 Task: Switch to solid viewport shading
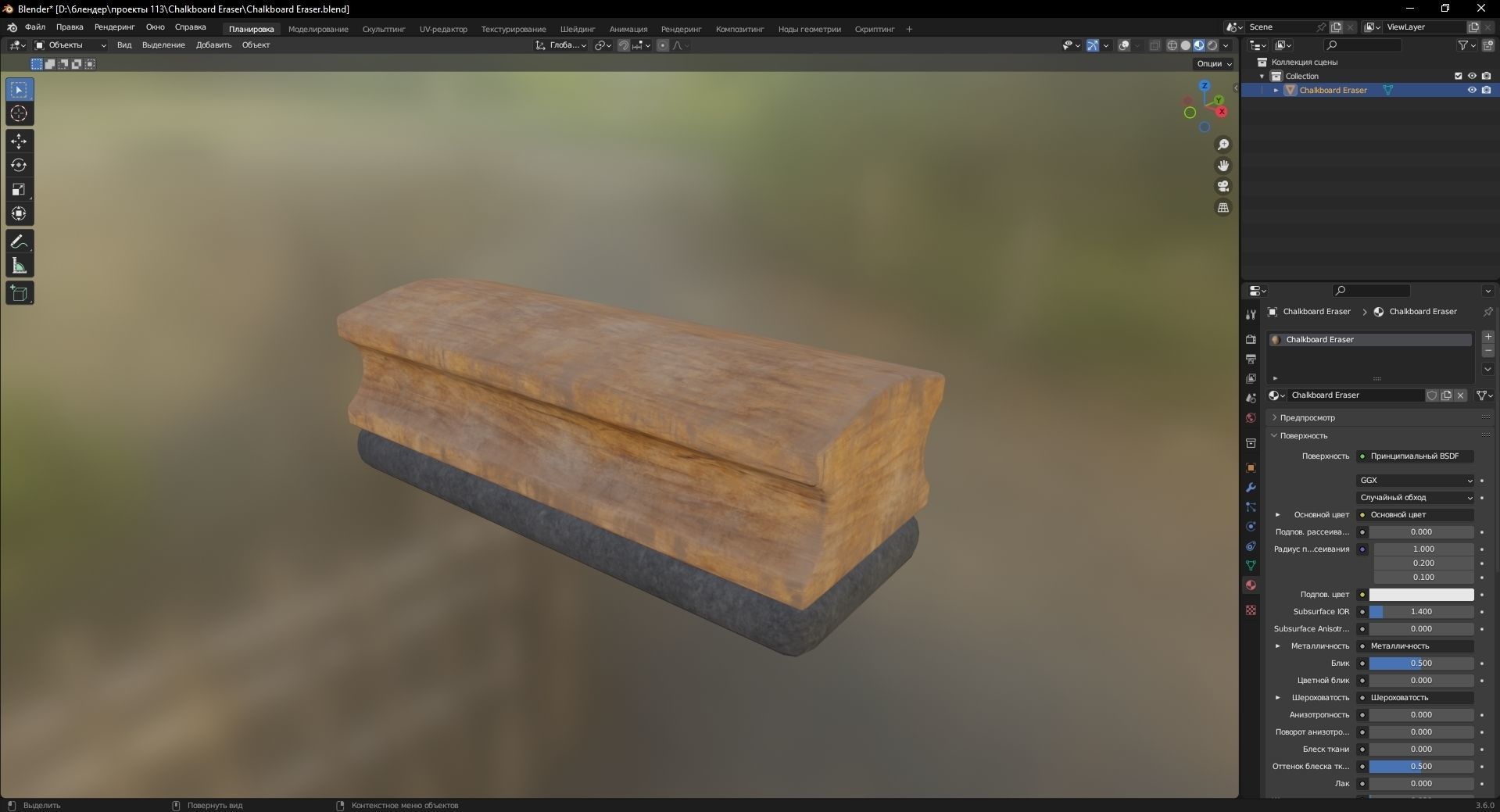[1186, 45]
